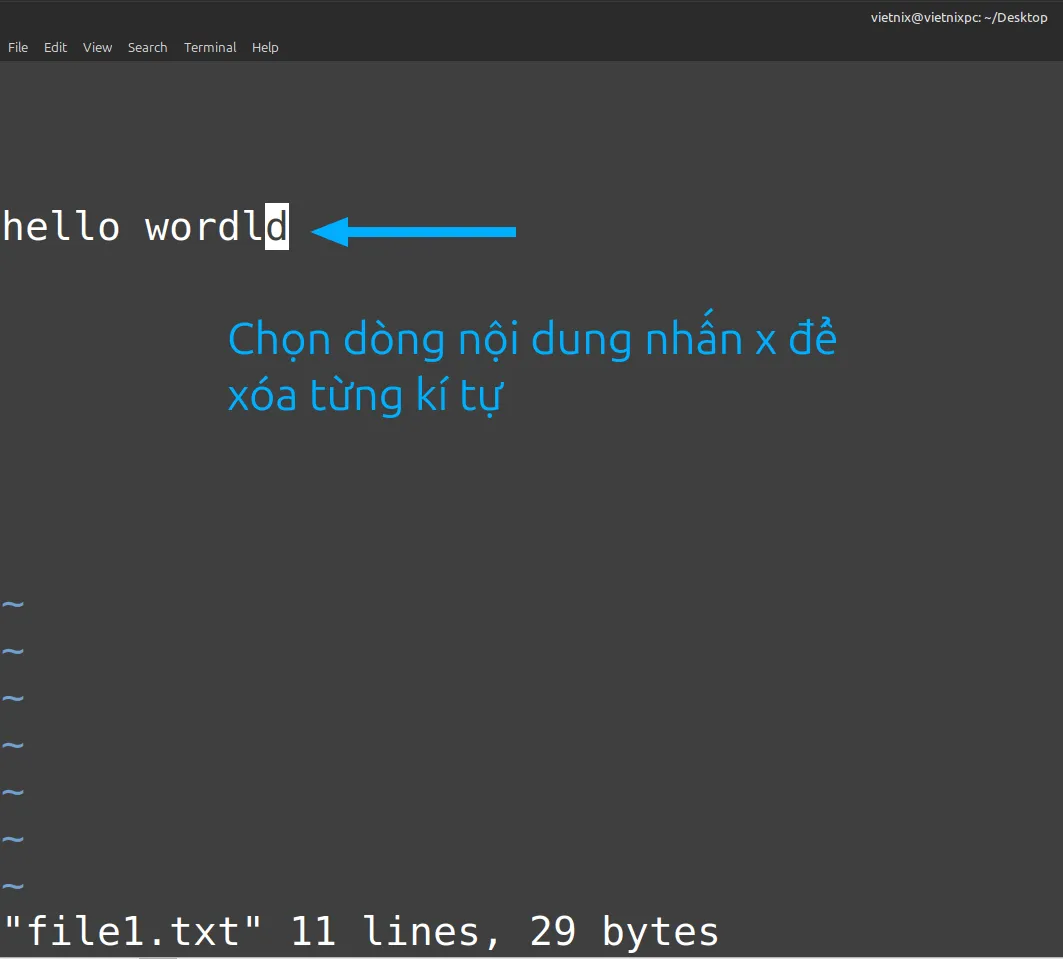
Task: Open the Edit menu
Action: click(55, 47)
